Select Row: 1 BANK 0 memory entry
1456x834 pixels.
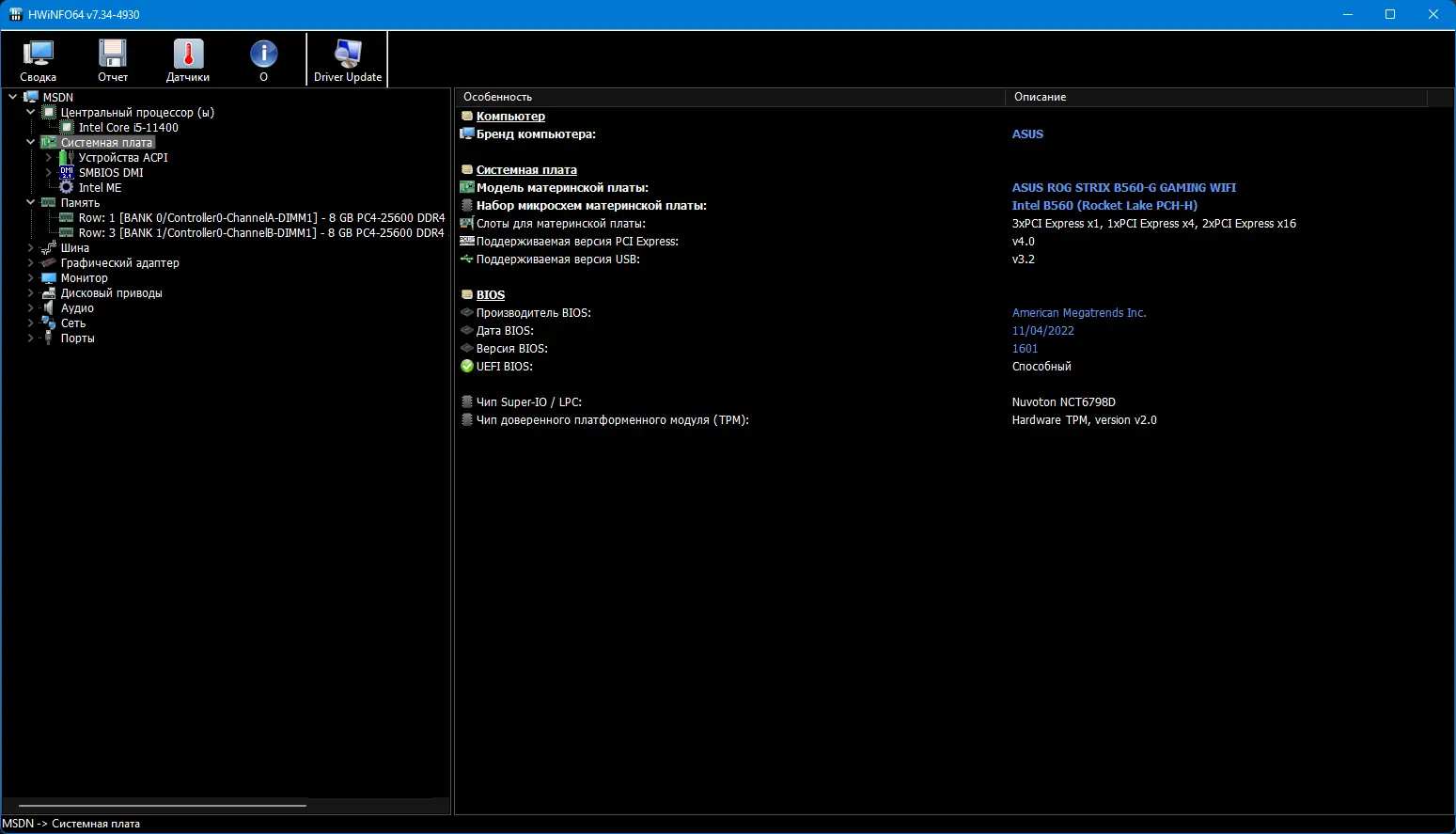coord(262,217)
